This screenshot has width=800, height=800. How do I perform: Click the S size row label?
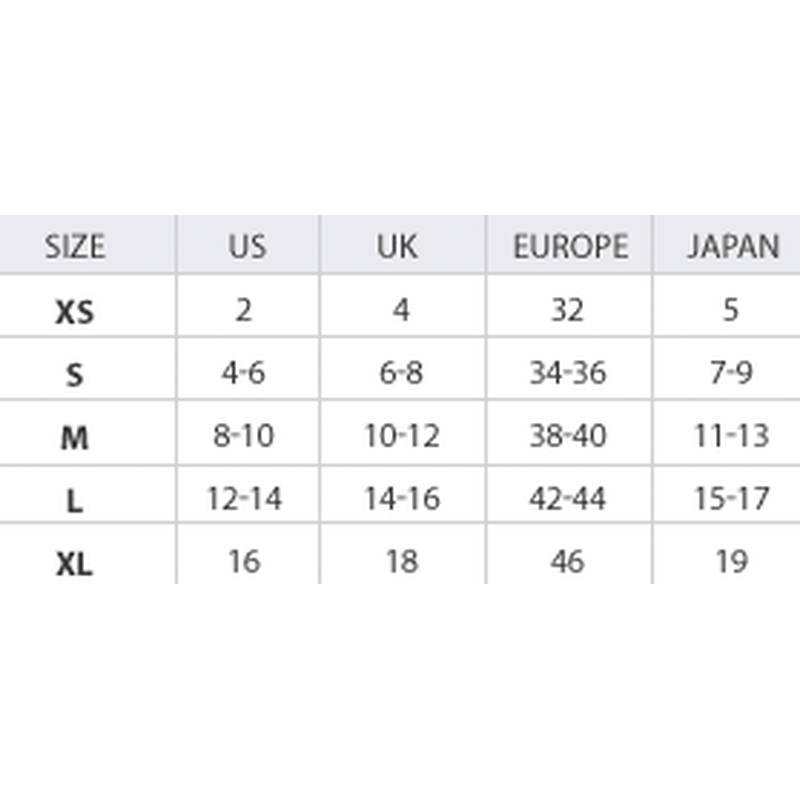74,375
